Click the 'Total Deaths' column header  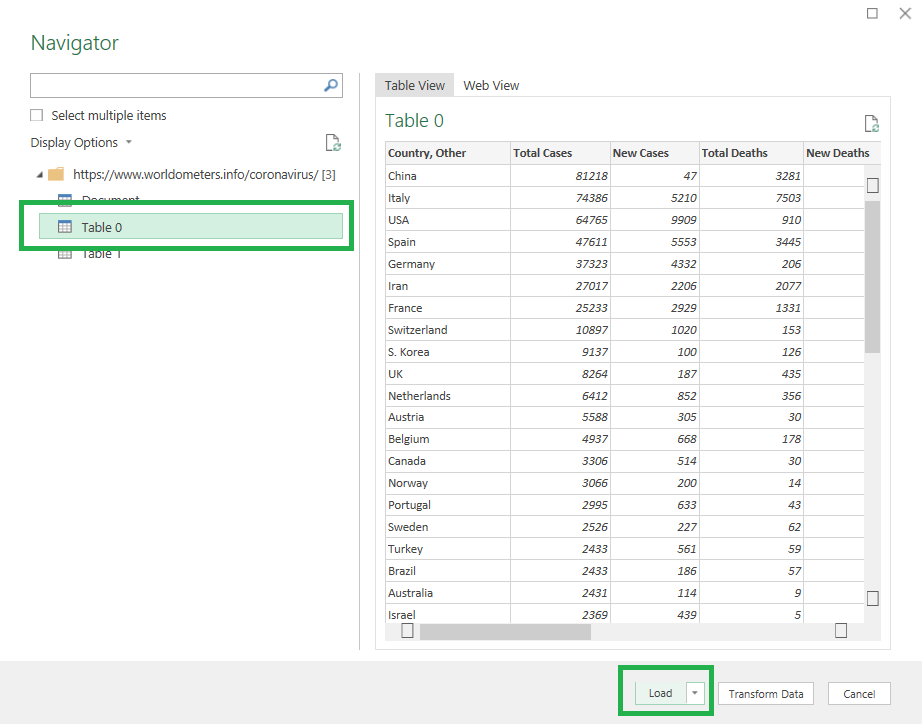click(751, 153)
